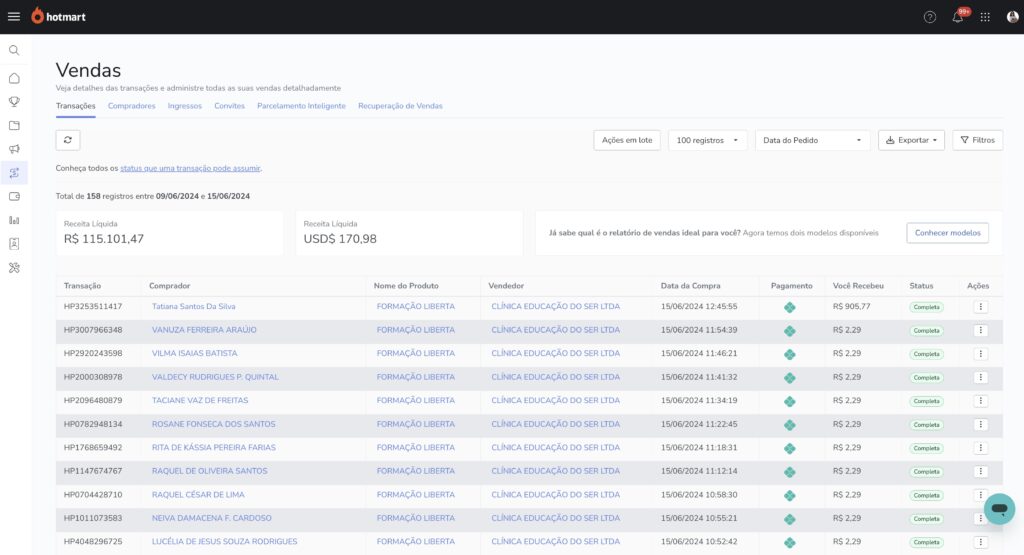The height and width of the screenshot is (555, 1024).
Task: Open notifications bell with 99+ badge
Action: pyautogui.click(x=958, y=16)
